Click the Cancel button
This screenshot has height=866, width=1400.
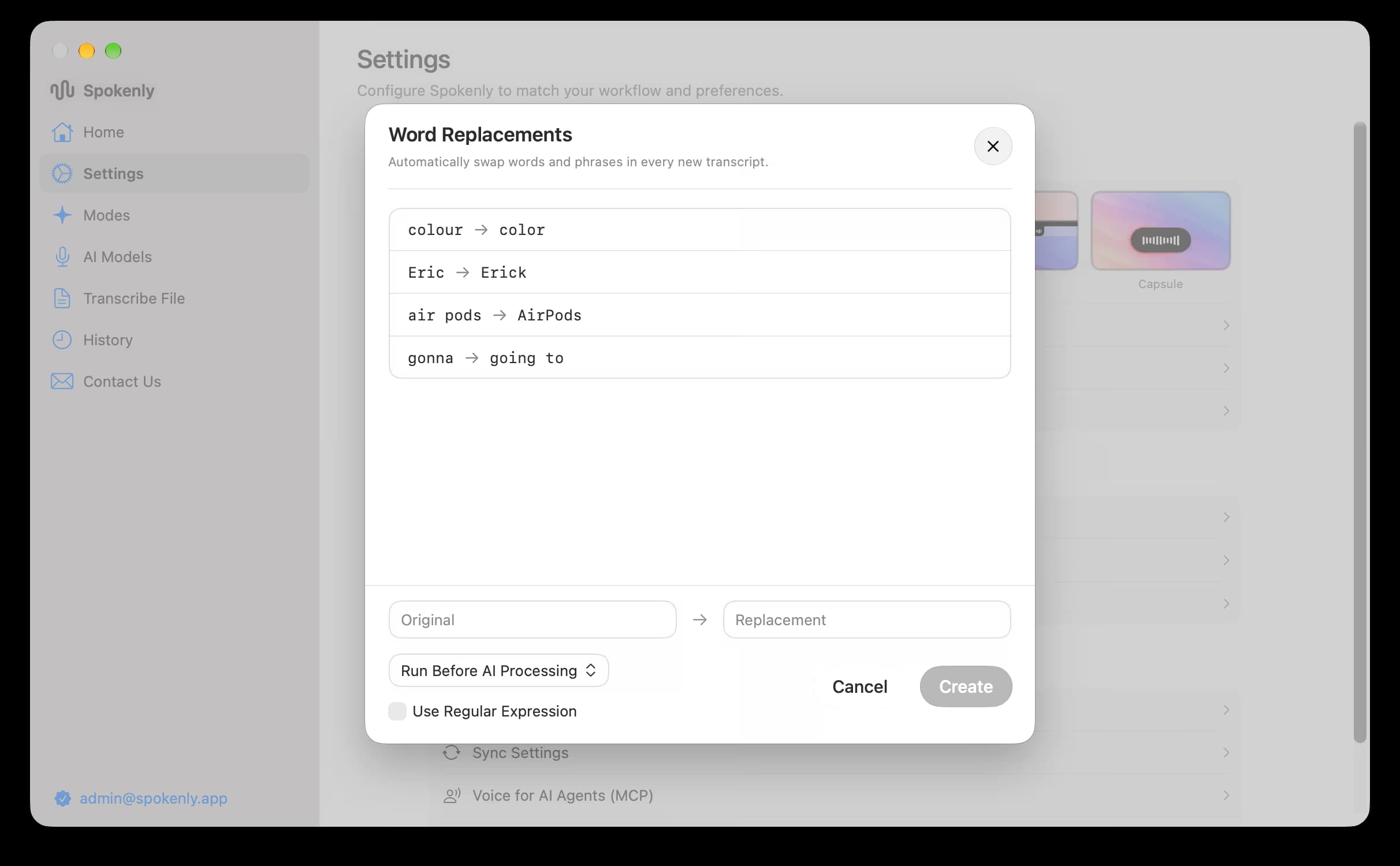(859, 686)
